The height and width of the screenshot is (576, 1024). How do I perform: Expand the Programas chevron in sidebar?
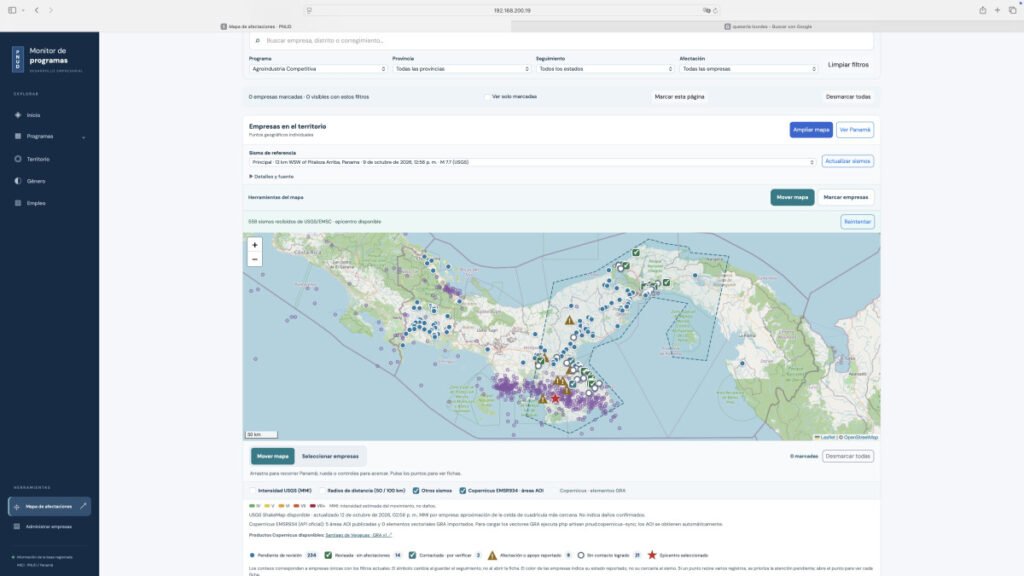(x=84, y=137)
